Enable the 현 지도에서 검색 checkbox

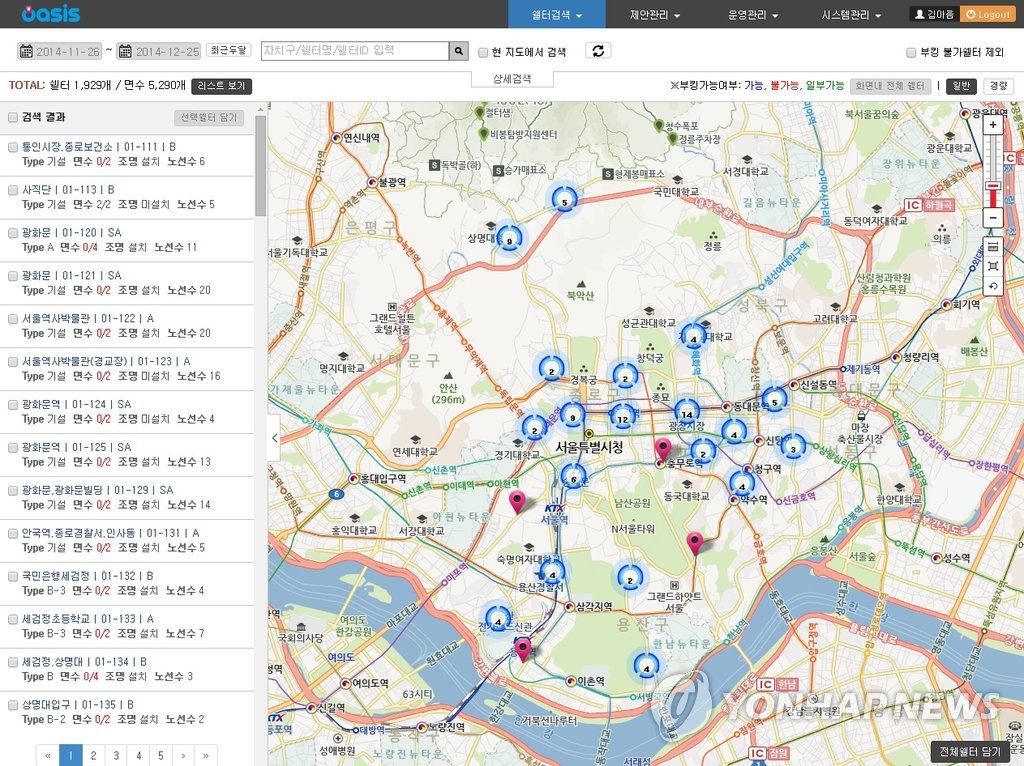[484, 52]
